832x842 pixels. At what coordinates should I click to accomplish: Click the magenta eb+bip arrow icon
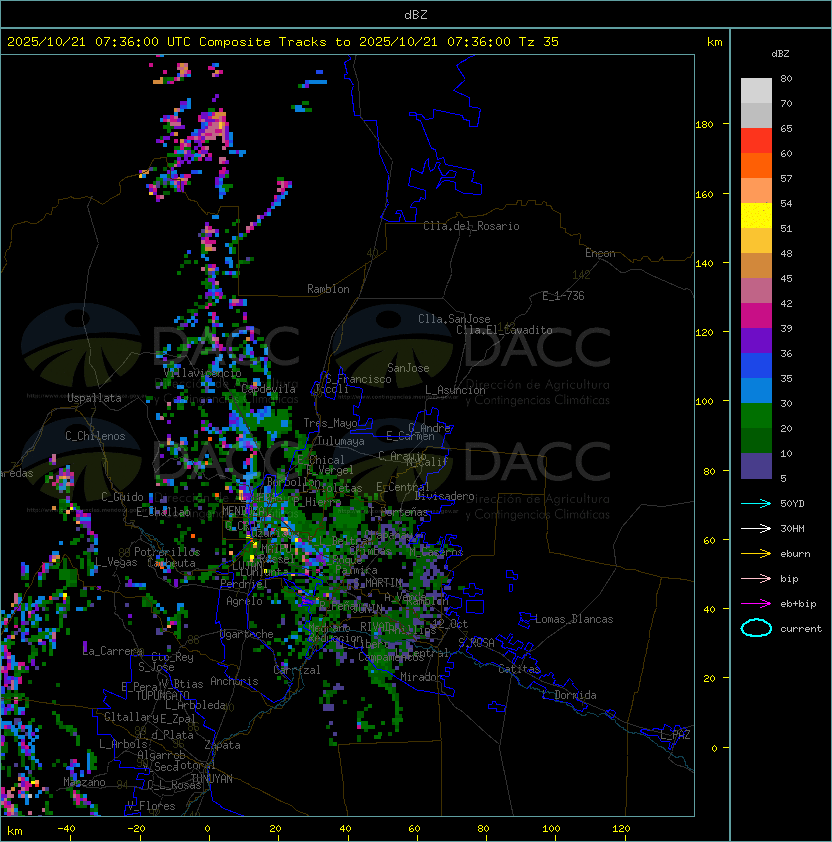coord(756,604)
